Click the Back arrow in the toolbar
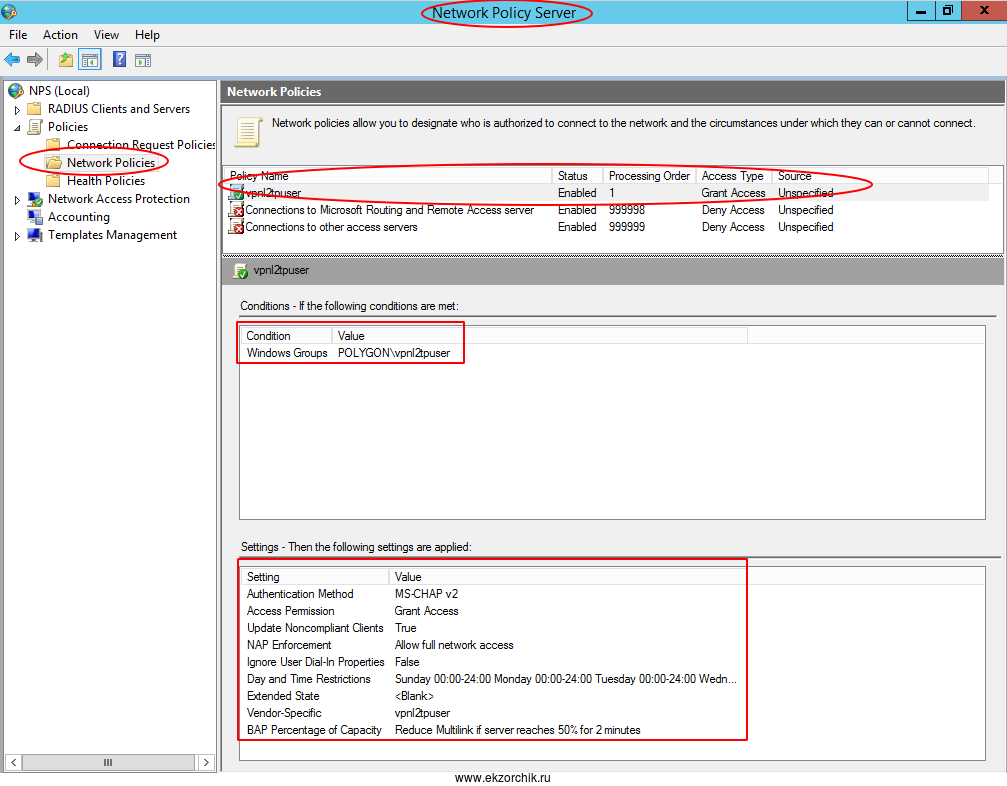 point(12,60)
